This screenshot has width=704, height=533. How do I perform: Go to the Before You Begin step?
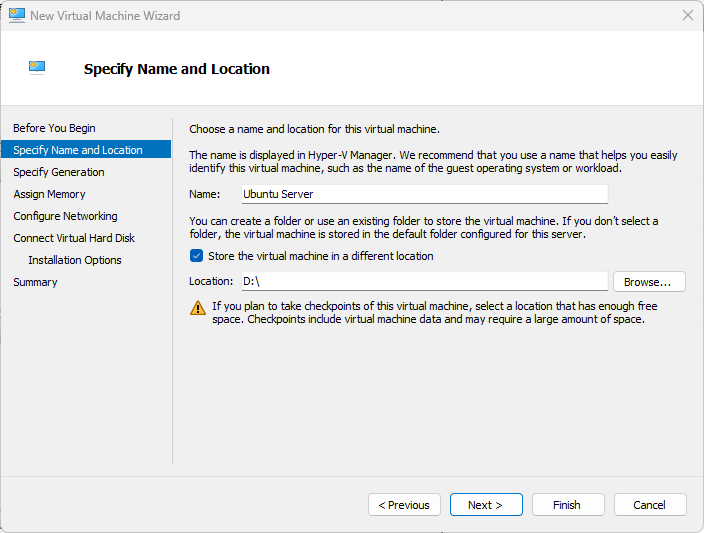point(54,128)
